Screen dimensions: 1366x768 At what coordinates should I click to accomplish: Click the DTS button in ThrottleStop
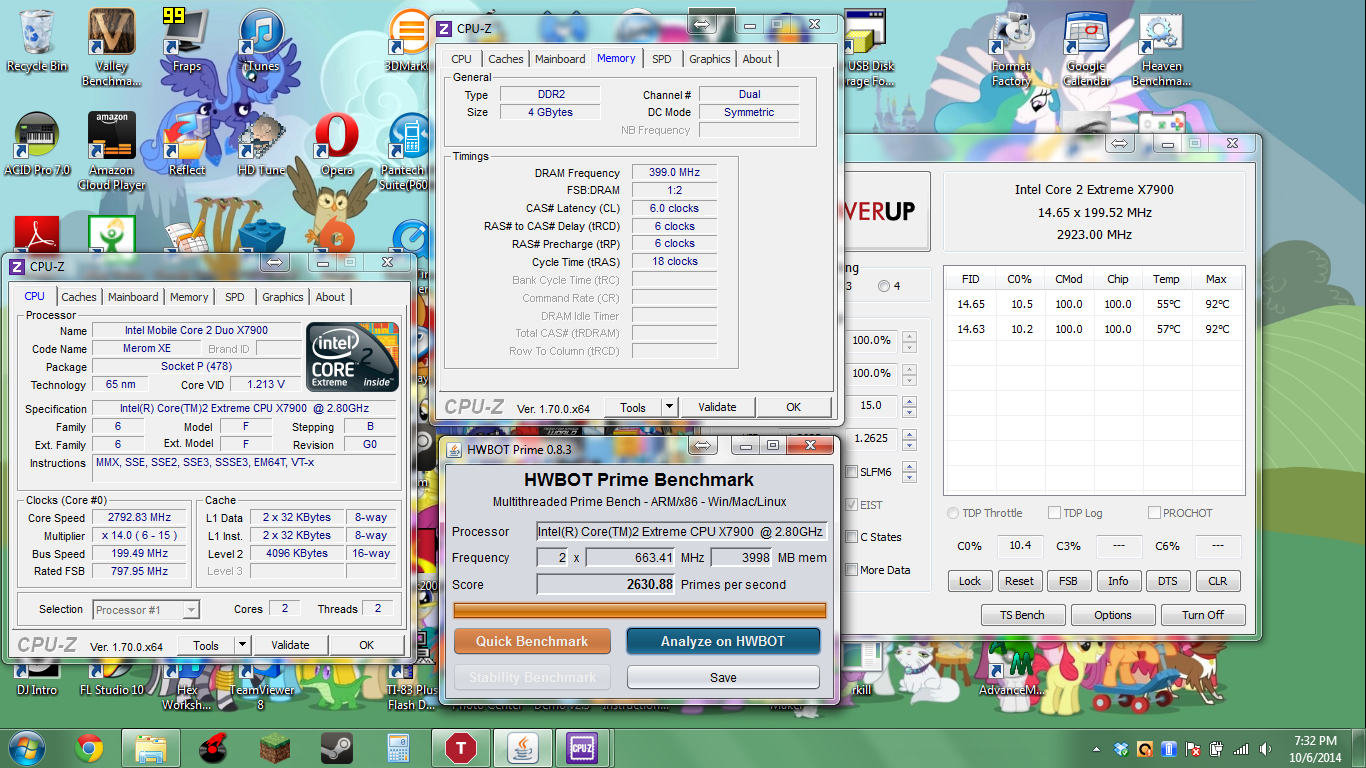tap(1168, 581)
